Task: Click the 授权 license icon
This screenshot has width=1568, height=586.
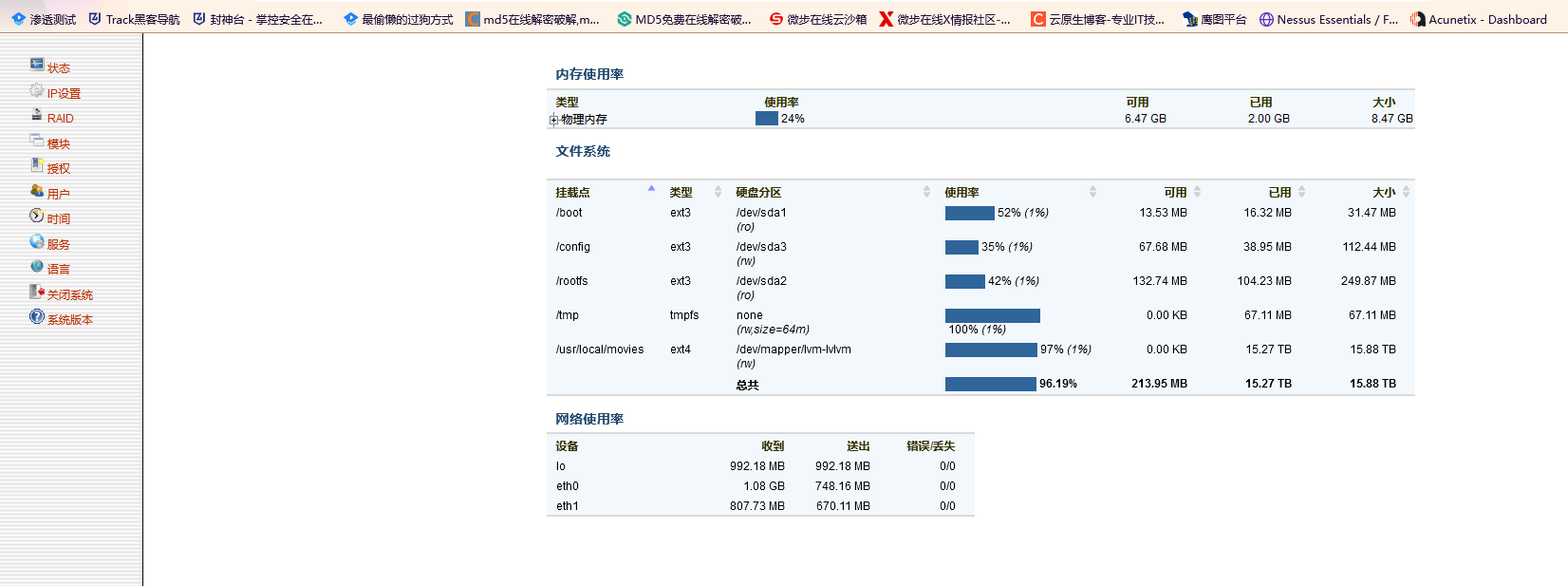Action: 36,165
